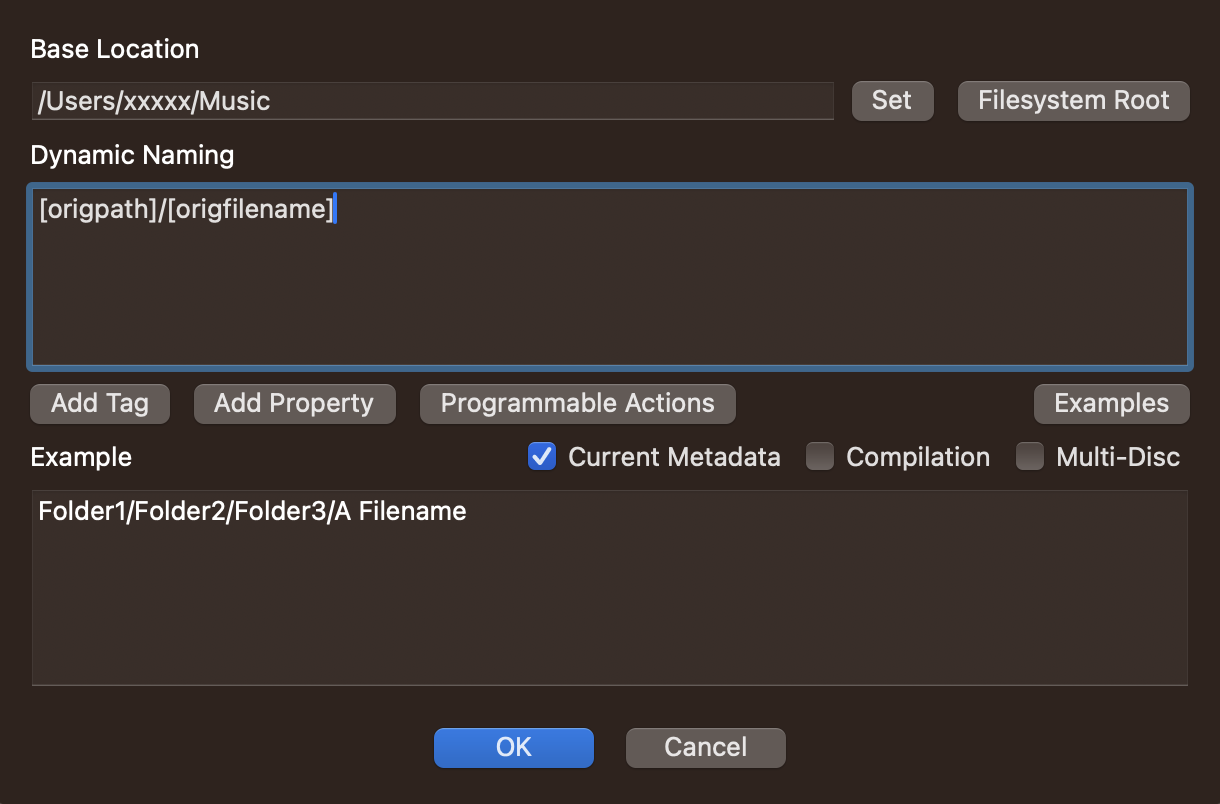Open Programmable Actions

click(577, 404)
